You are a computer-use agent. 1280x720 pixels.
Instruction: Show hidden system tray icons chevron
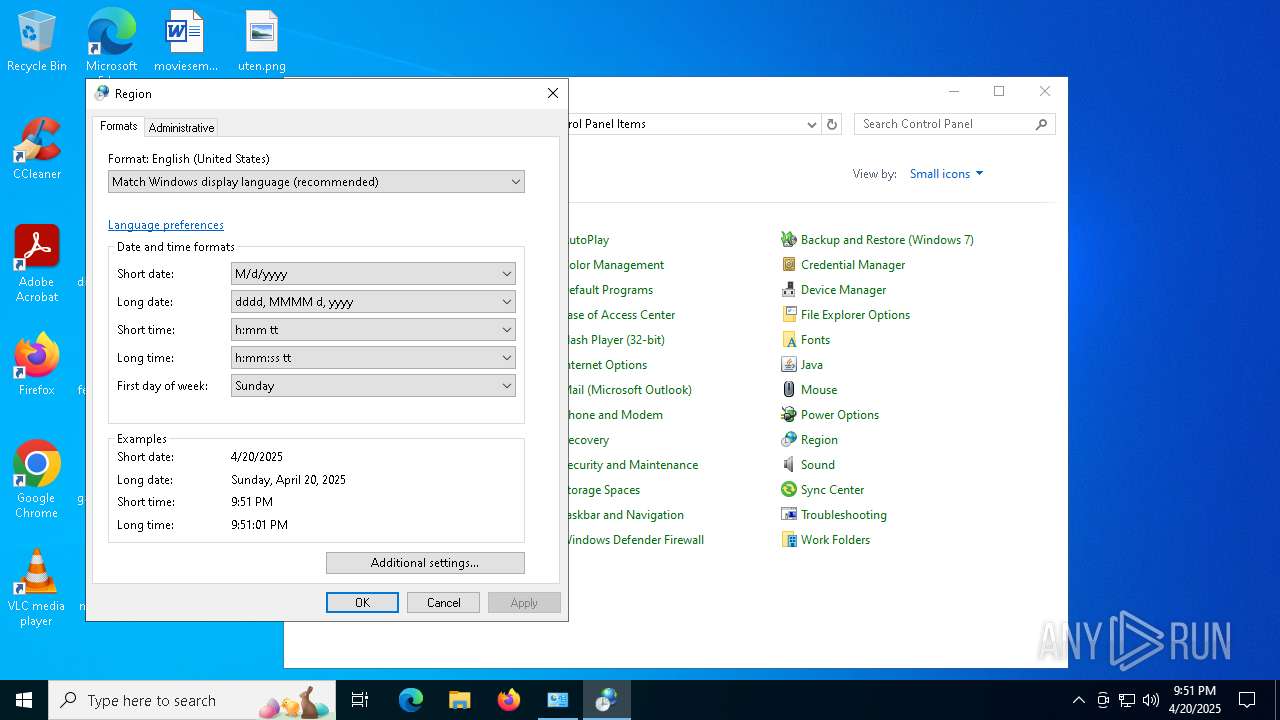[1078, 700]
